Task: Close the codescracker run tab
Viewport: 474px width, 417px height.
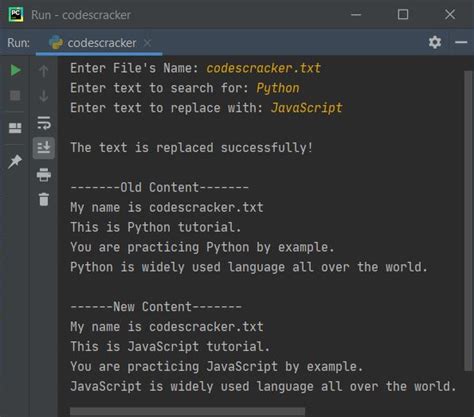Action: pyautogui.click(x=147, y=43)
